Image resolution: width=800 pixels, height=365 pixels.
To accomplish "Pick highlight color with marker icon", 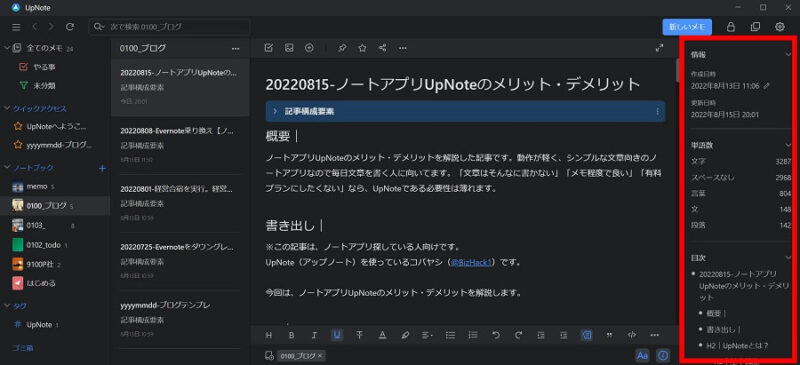I will [405, 335].
